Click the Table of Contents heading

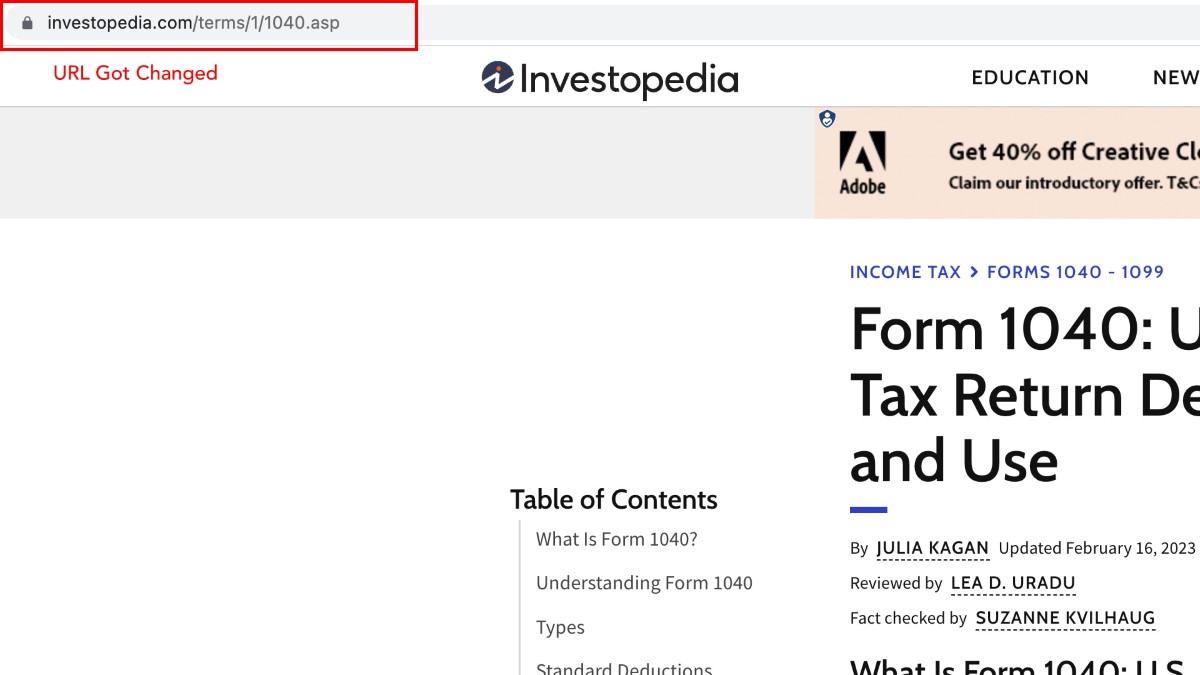coord(614,500)
